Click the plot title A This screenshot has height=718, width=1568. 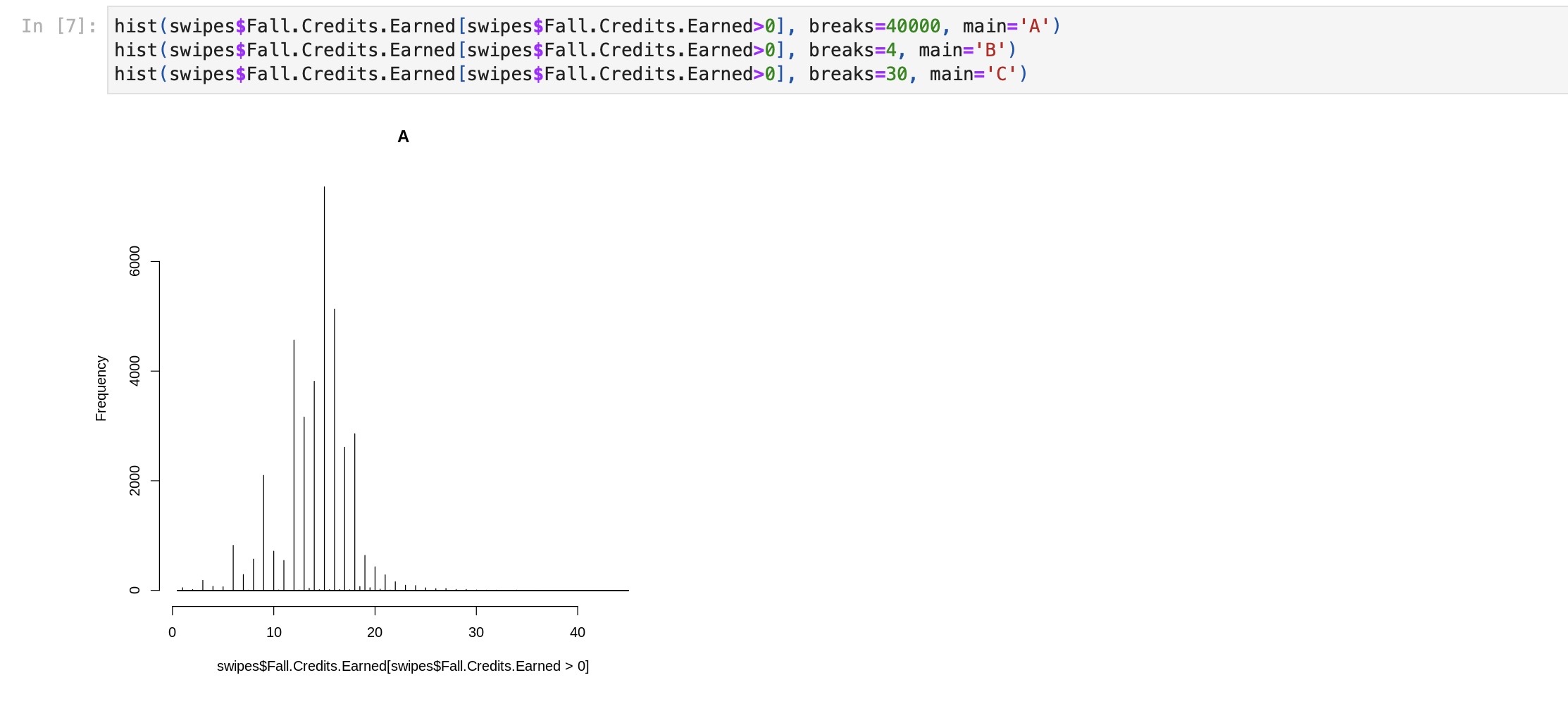click(403, 137)
